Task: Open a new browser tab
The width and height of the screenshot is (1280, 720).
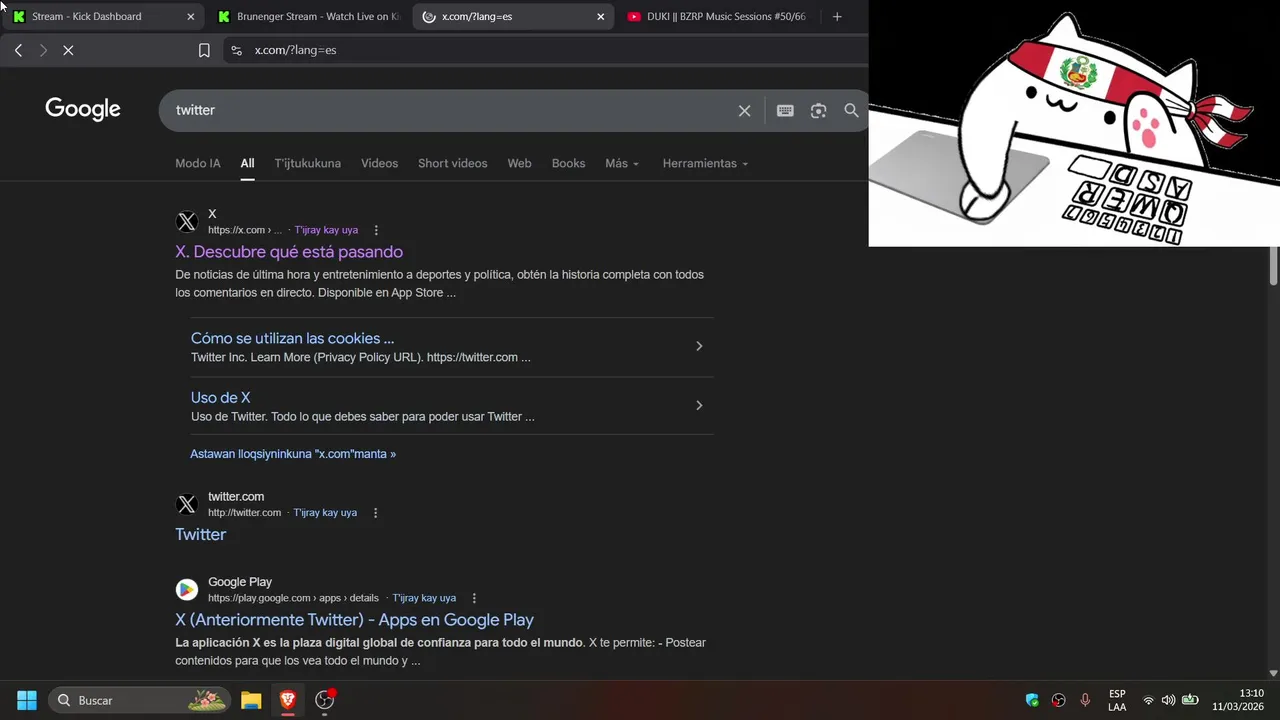Action: tap(837, 16)
